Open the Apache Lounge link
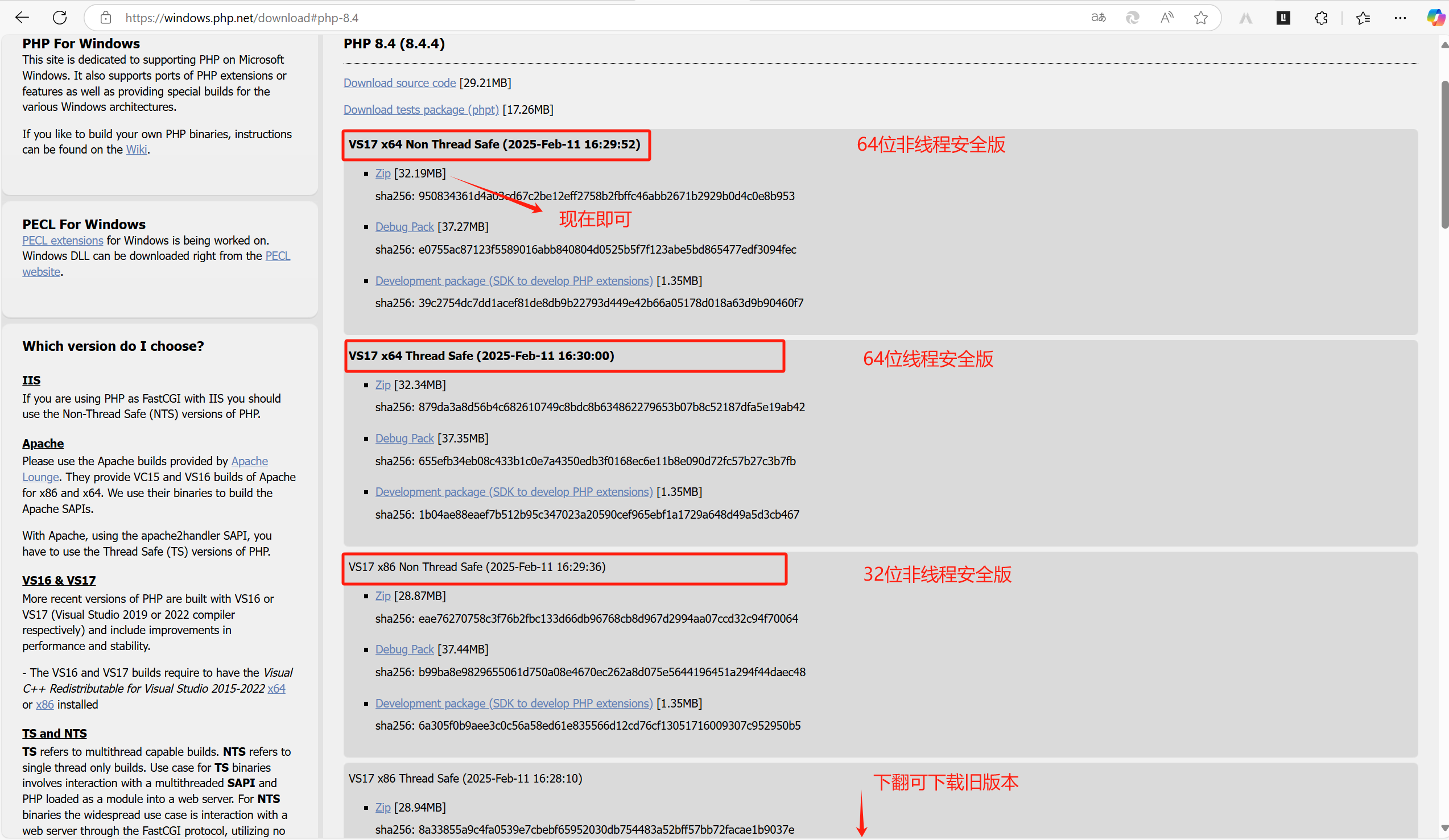Viewport: 1449px width, 840px height. point(40,477)
